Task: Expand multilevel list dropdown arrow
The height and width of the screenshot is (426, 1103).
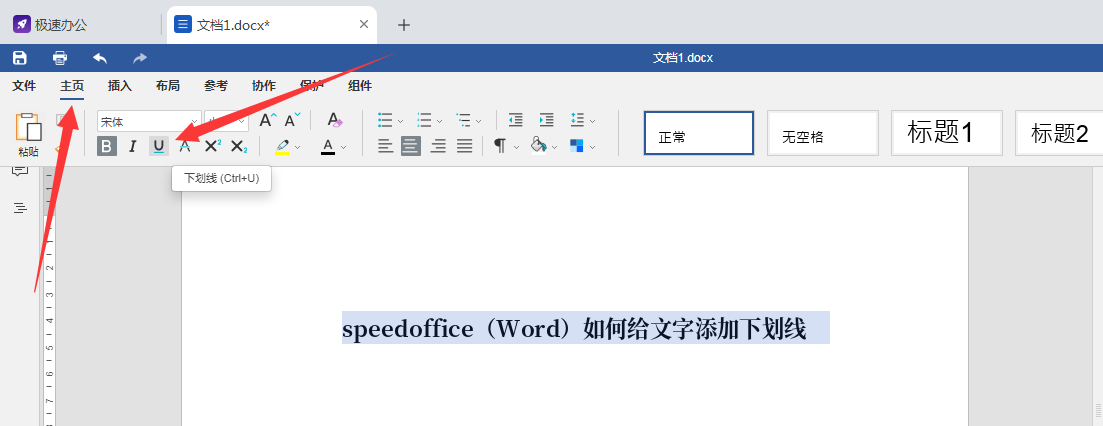Action: coord(478,121)
